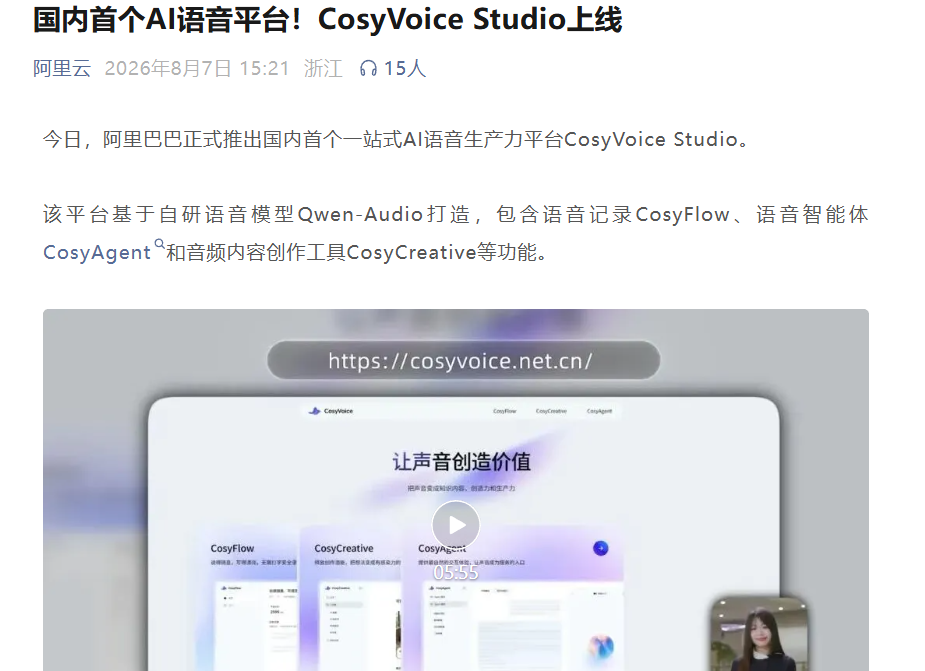Image resolution: width=925 pixels, height=671 pixels.
Task: Click the Qwen-Audio text in second paragraph
Action: tap(360, 215)
